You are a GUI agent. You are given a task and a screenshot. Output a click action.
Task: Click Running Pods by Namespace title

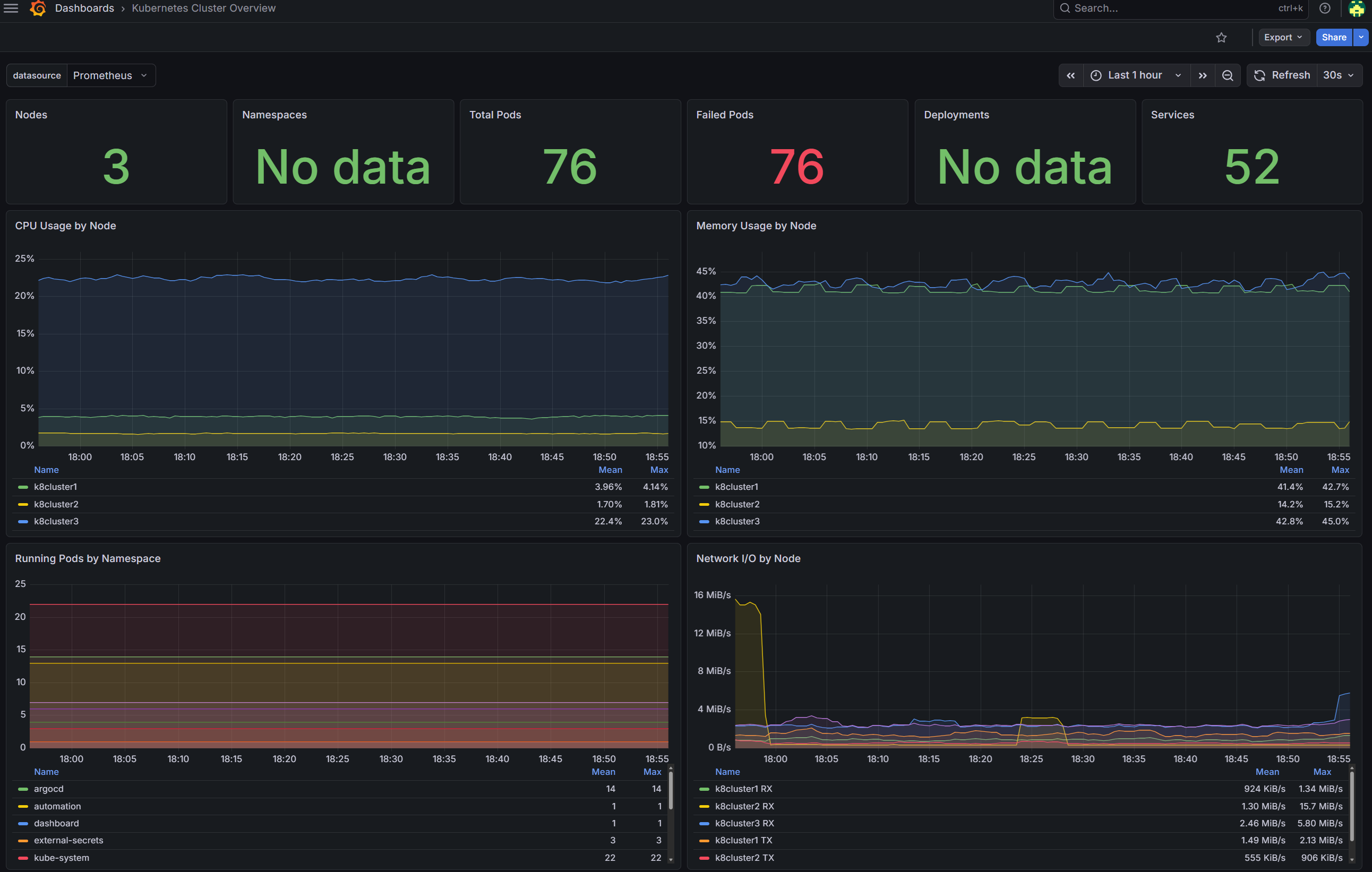point(88,558)
